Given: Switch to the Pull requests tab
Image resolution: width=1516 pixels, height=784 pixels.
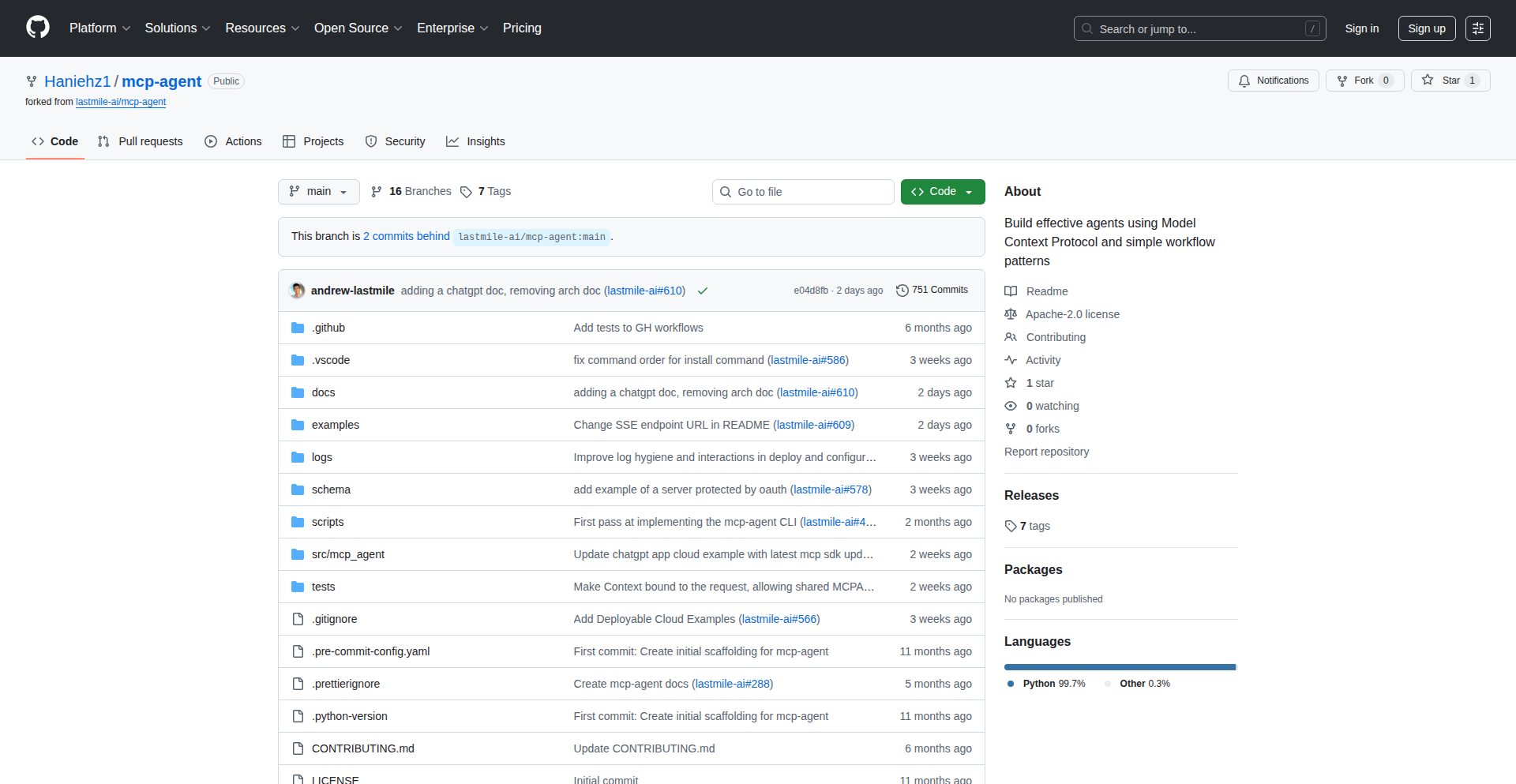Looking at the screenshot, I should pos(141,141).
